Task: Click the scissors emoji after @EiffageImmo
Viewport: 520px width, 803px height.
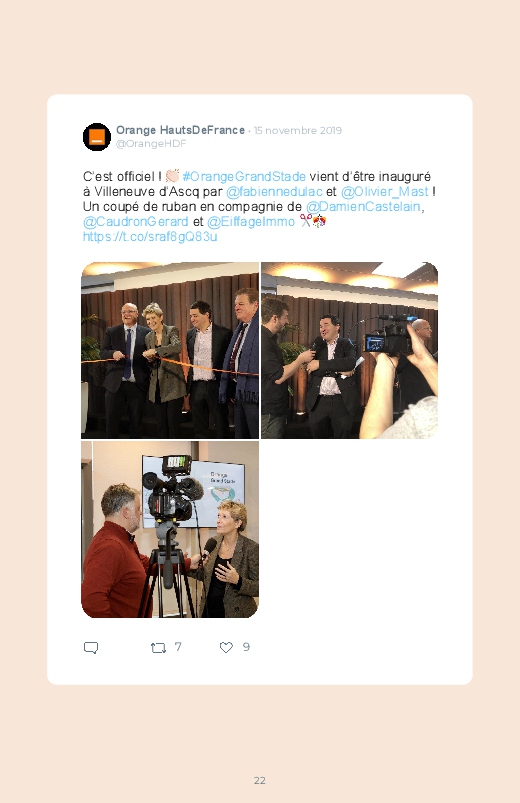Action: pos(306,221)
